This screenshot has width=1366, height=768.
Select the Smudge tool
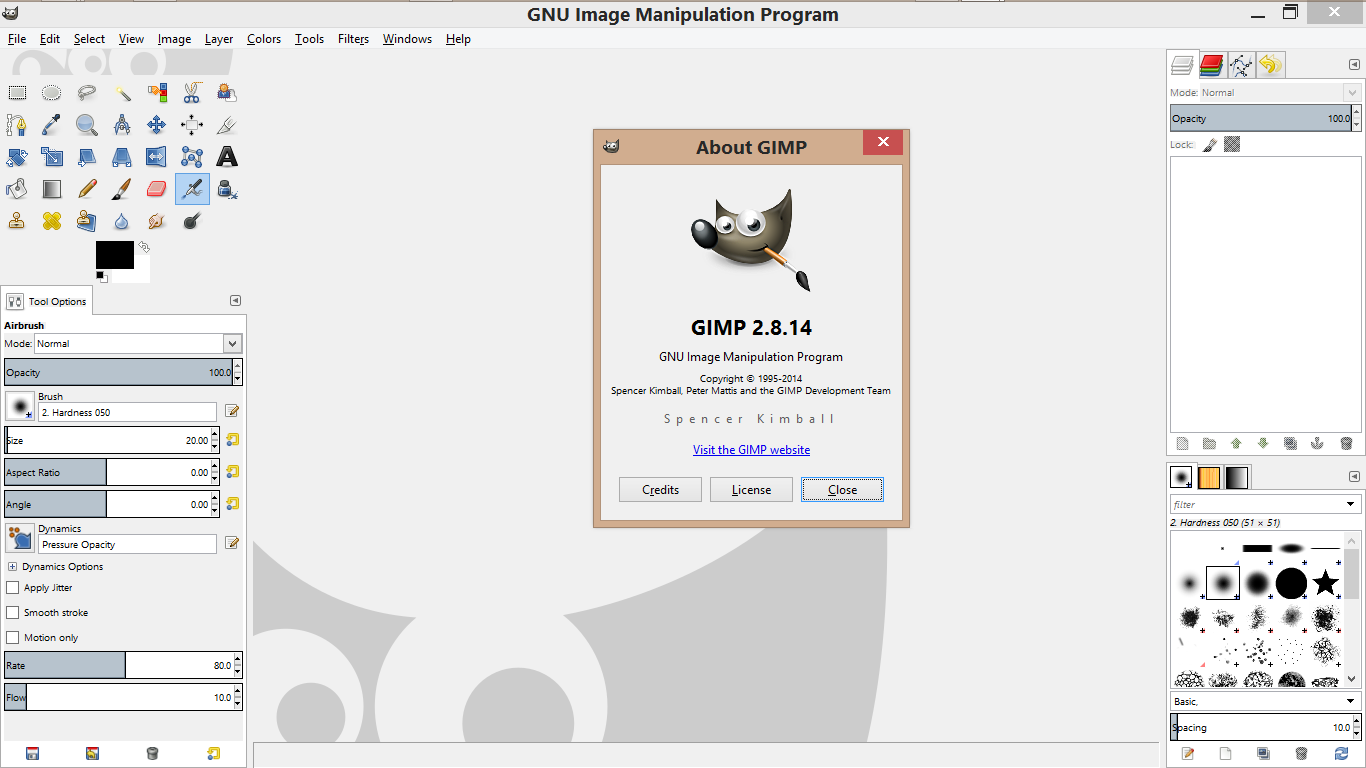pyautogui.click(x=157, y=221)
